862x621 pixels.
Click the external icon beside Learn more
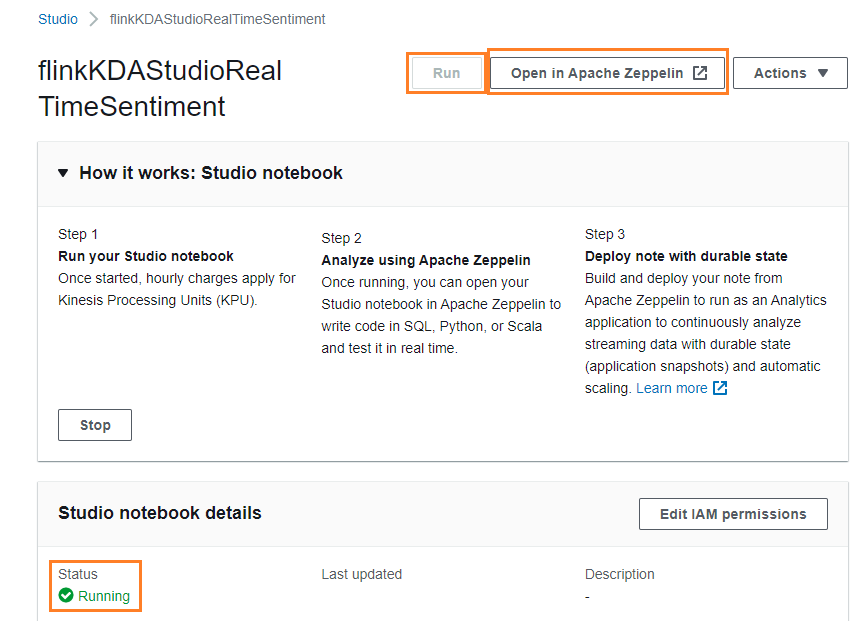(720, 388)
